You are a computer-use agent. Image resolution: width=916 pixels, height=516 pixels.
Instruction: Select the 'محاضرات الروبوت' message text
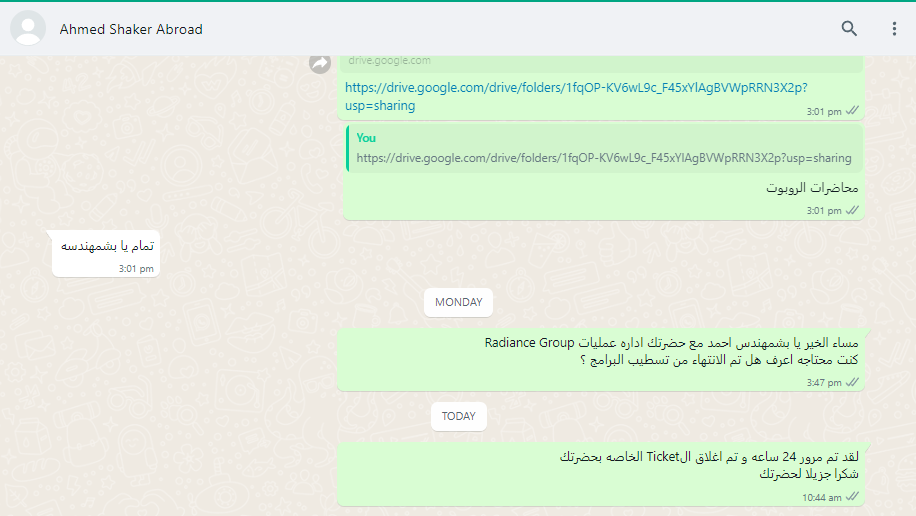[x=812, y=188]
